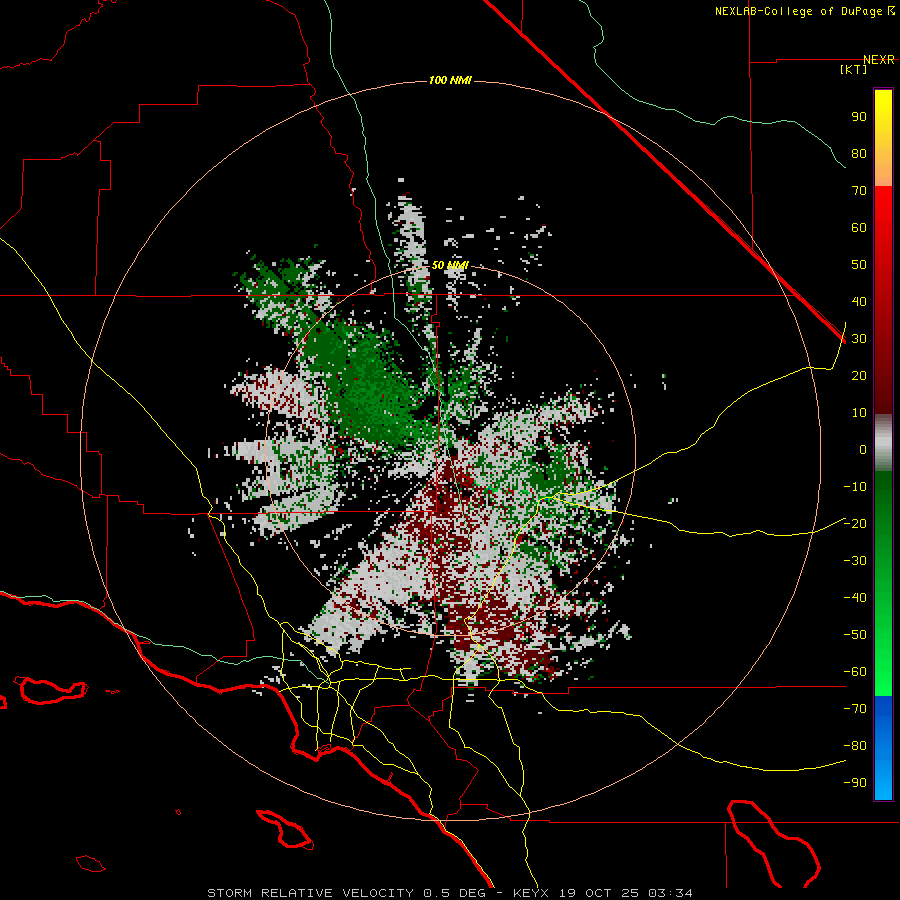Click the -20 value on velocity scale
This screenshot has height=900, width=900.
click(855, 523)
